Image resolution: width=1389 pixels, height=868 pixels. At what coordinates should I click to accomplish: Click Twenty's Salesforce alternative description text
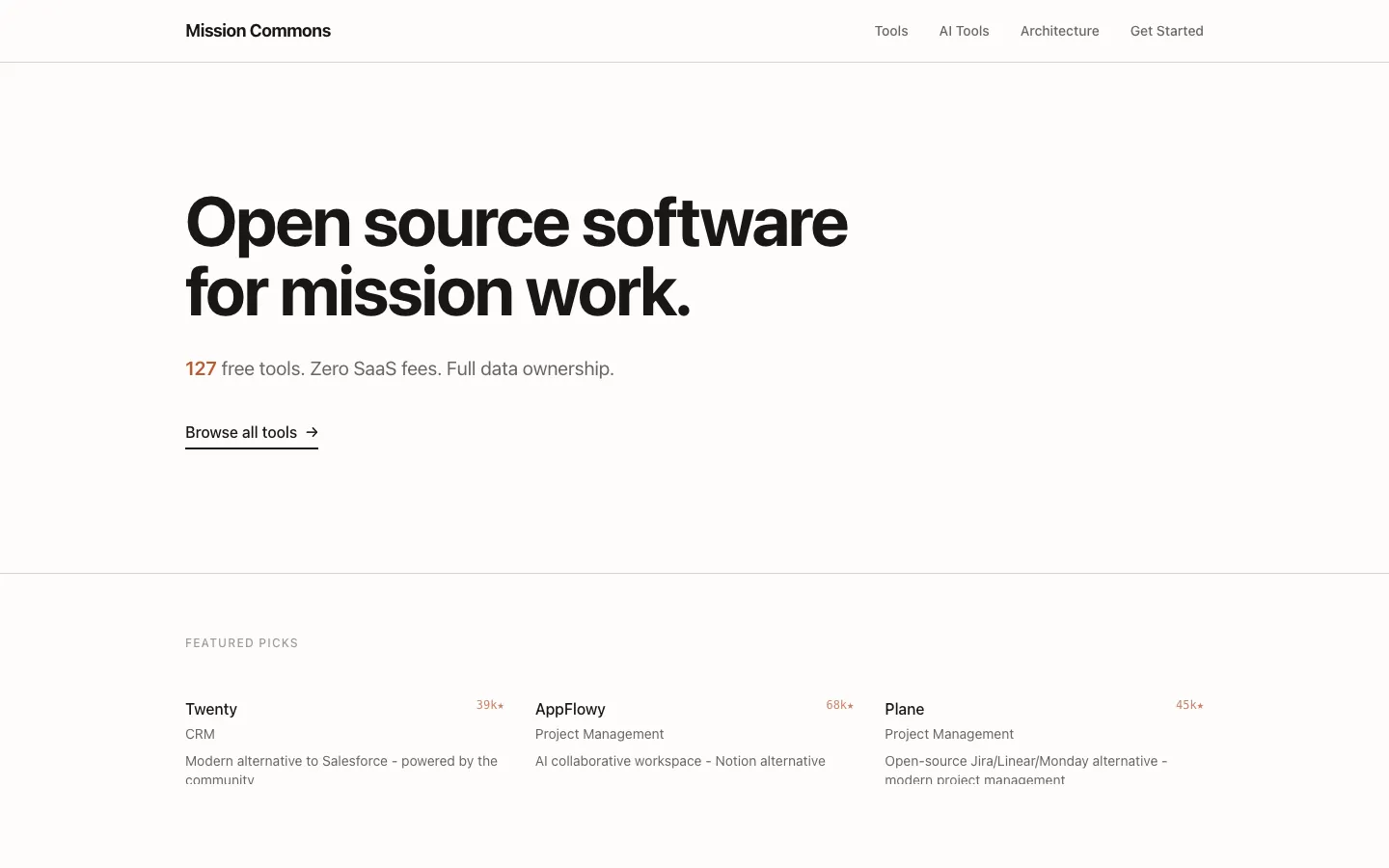coord(341,761)
